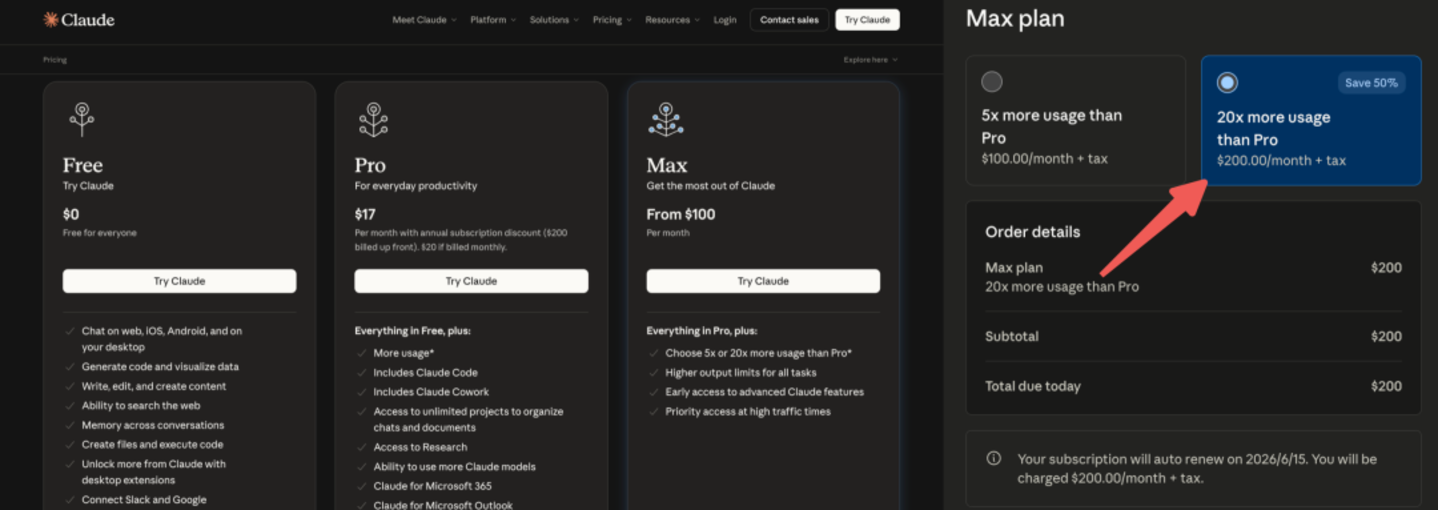Click the Free plan sprout icon

(82, 119)
